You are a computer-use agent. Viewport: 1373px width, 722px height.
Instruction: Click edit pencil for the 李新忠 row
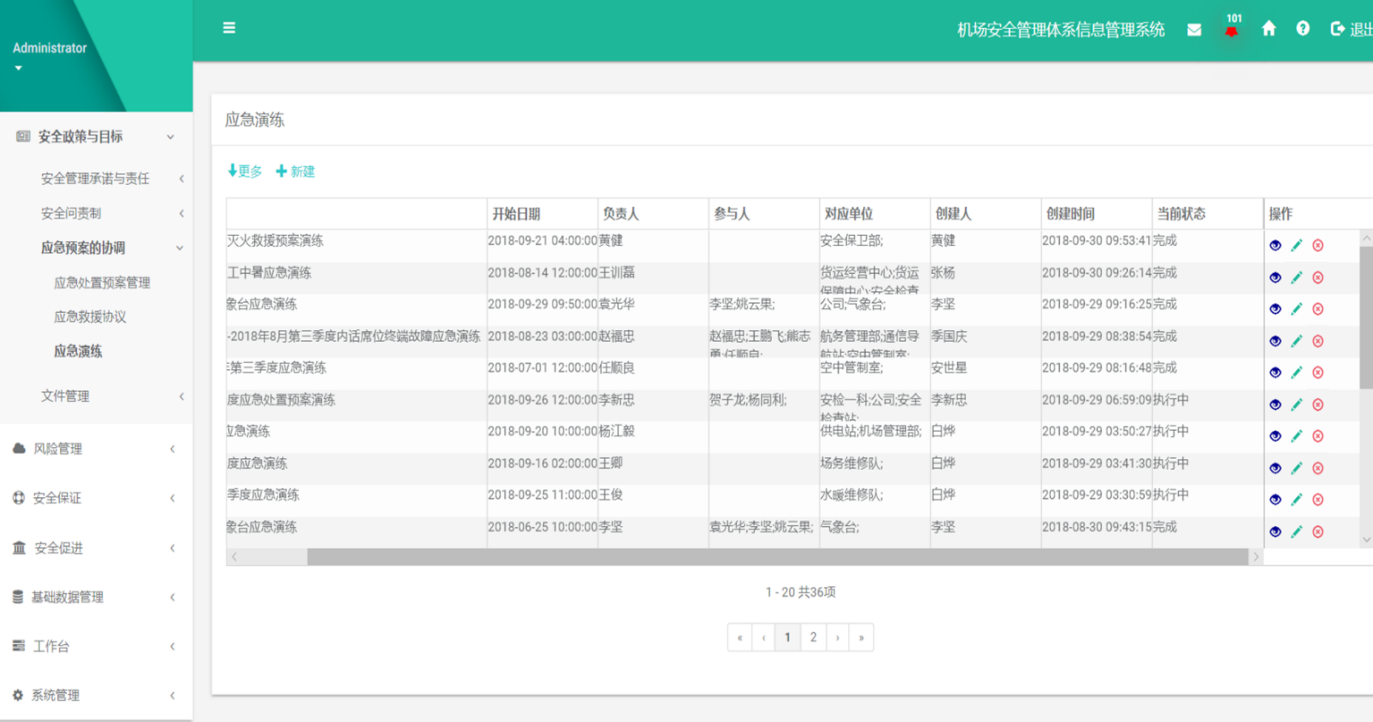pos(1297,404)
